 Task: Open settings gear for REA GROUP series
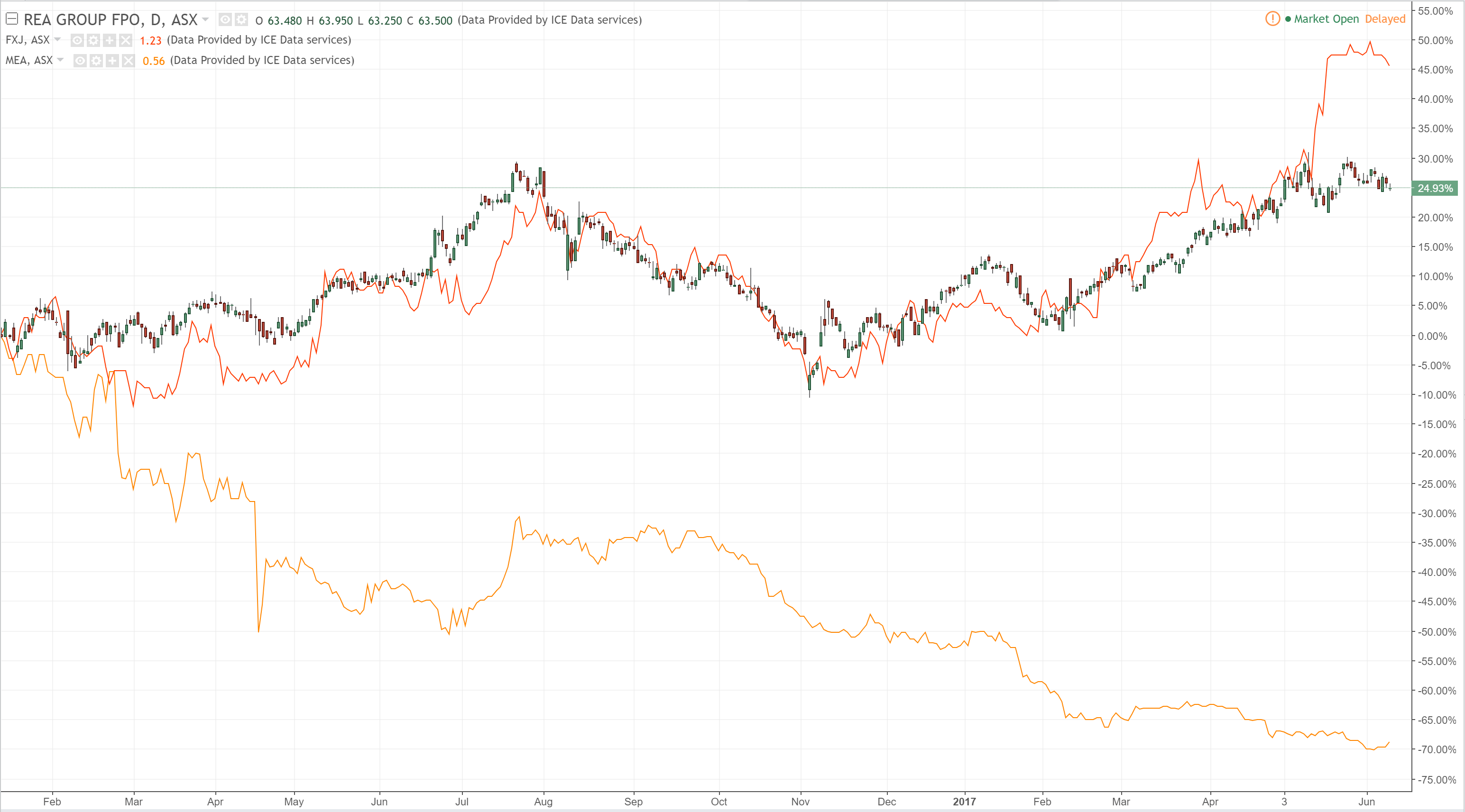tap(241, 20)
